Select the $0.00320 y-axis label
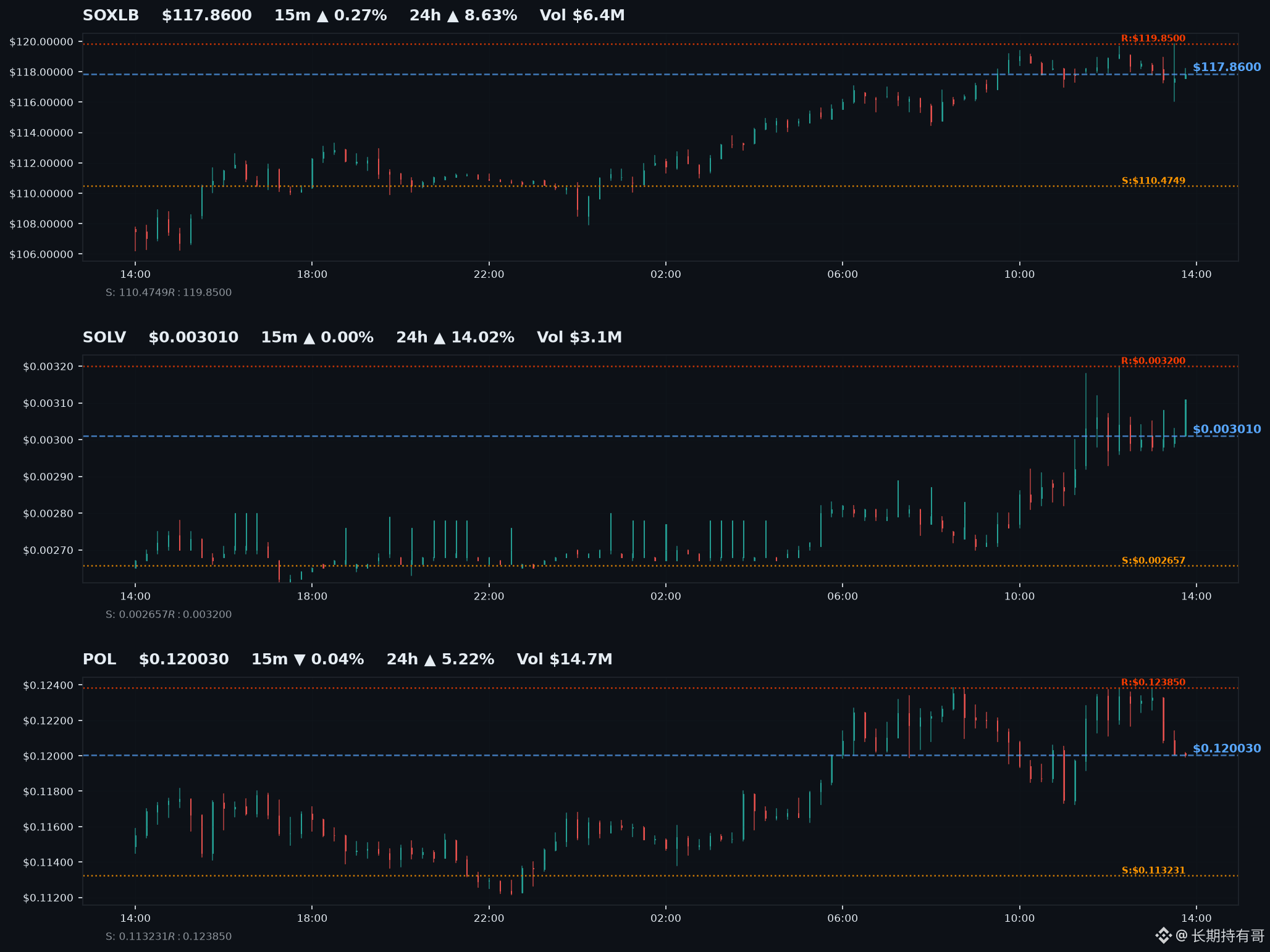The image size is (1270, 952). point(48,367)
